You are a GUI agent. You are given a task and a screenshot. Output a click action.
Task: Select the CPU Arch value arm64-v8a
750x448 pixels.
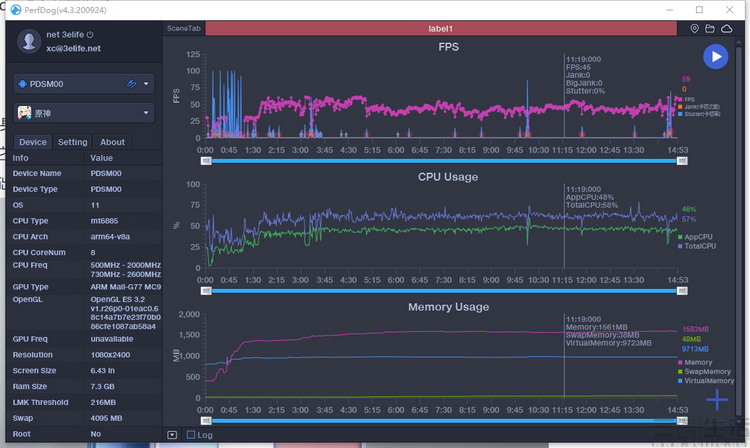[x=110, y=237]
